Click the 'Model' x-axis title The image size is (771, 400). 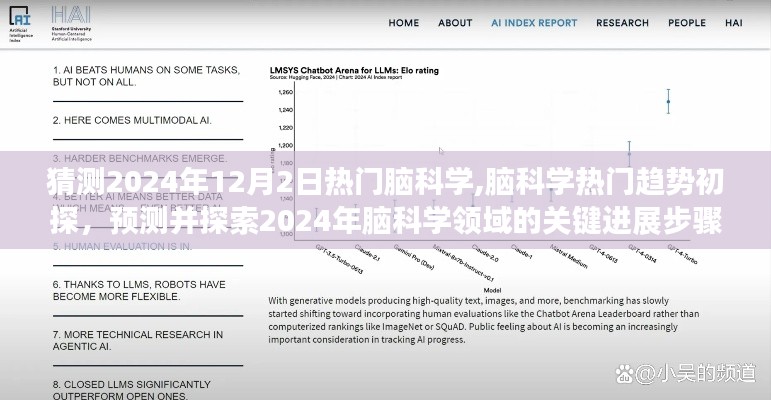(492, 290)
